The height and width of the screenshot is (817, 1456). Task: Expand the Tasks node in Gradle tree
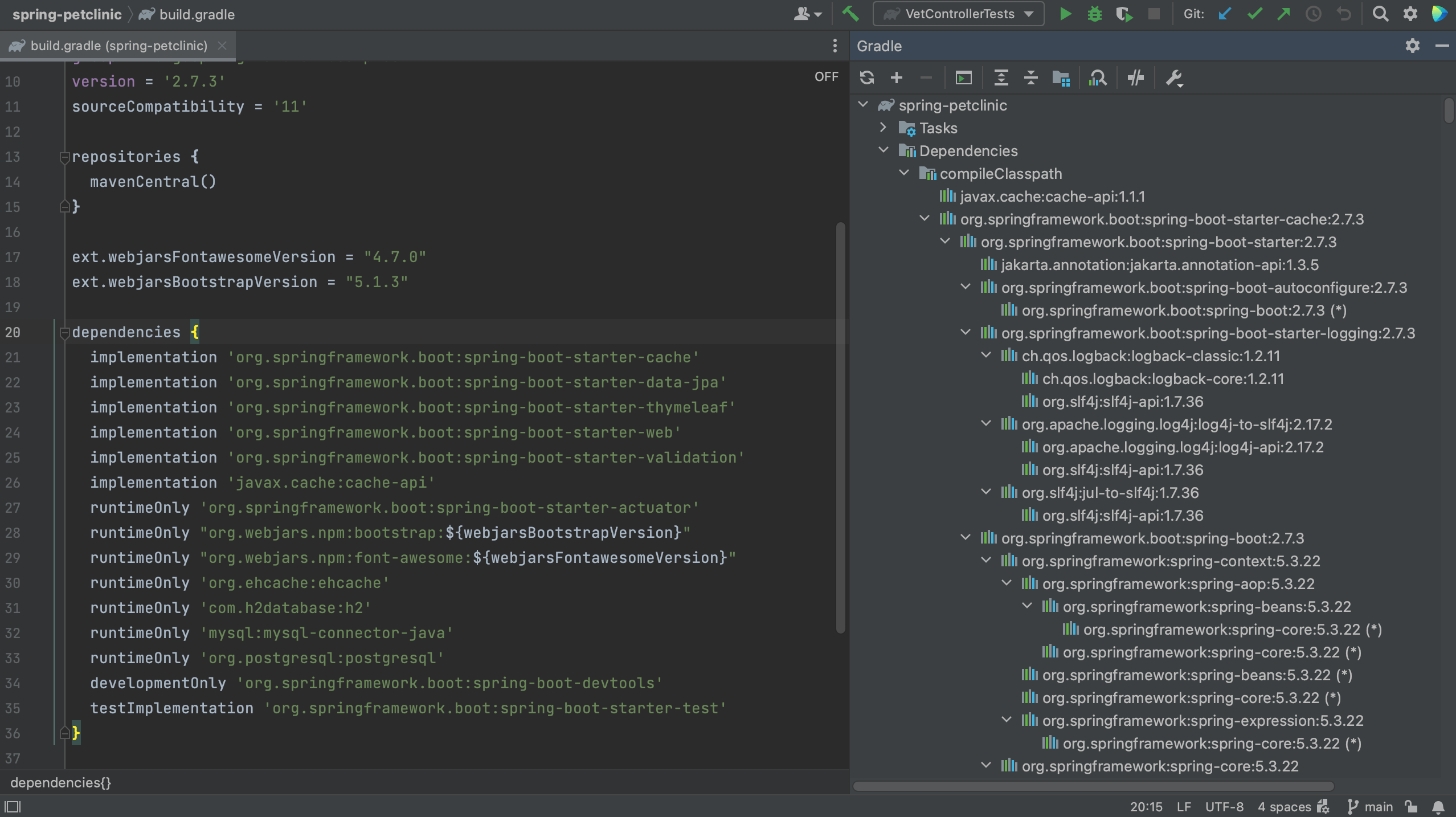pyautogui.click(x=884, y=128)
